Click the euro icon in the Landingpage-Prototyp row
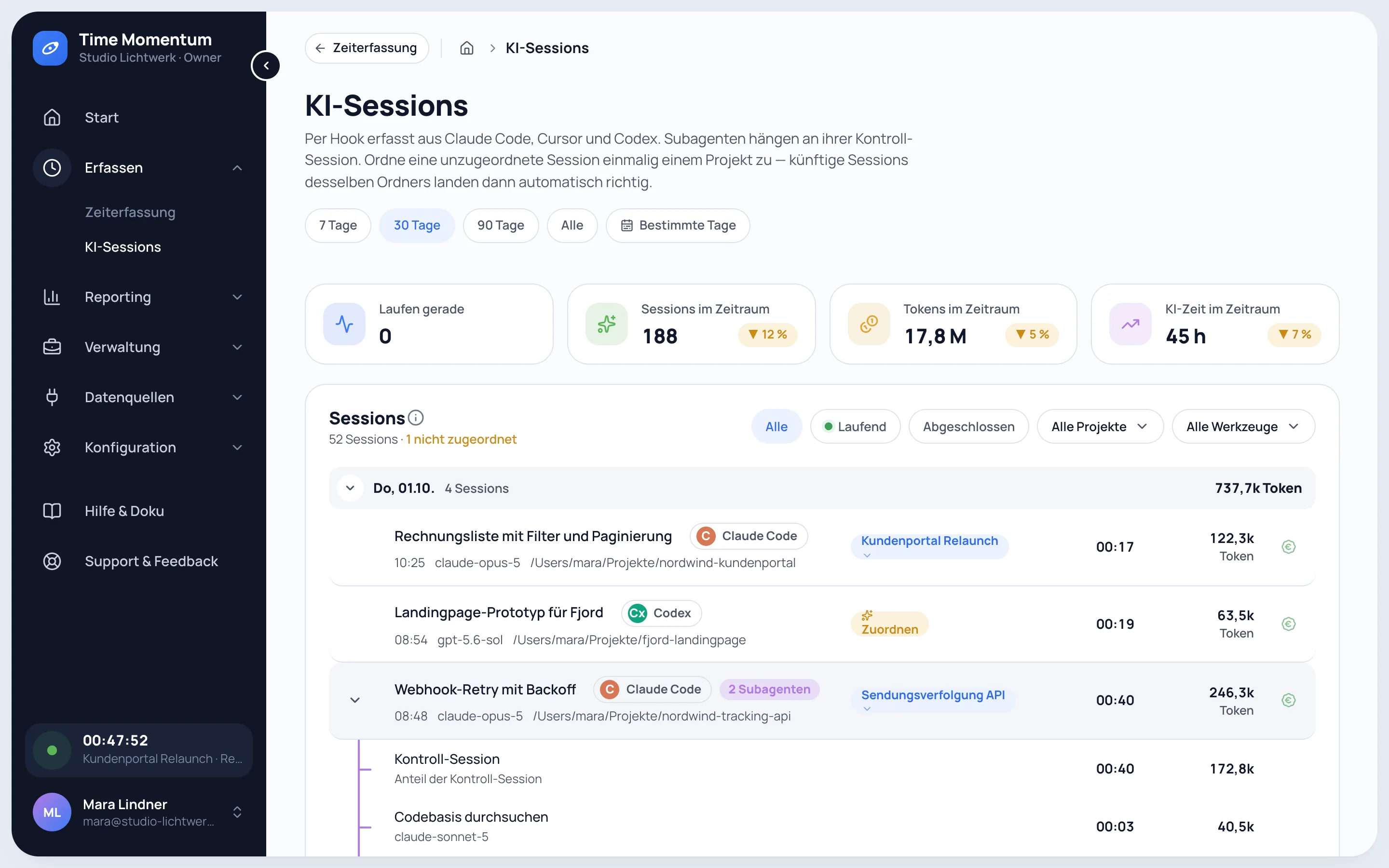 coord(1289,624)
